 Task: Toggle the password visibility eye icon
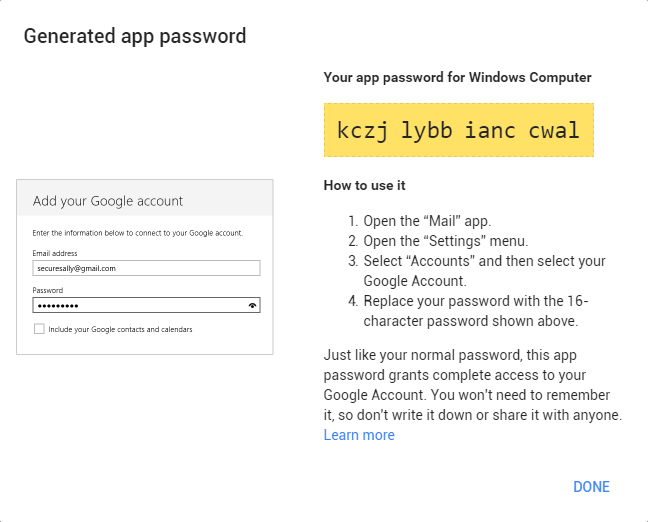click(252, 305)
